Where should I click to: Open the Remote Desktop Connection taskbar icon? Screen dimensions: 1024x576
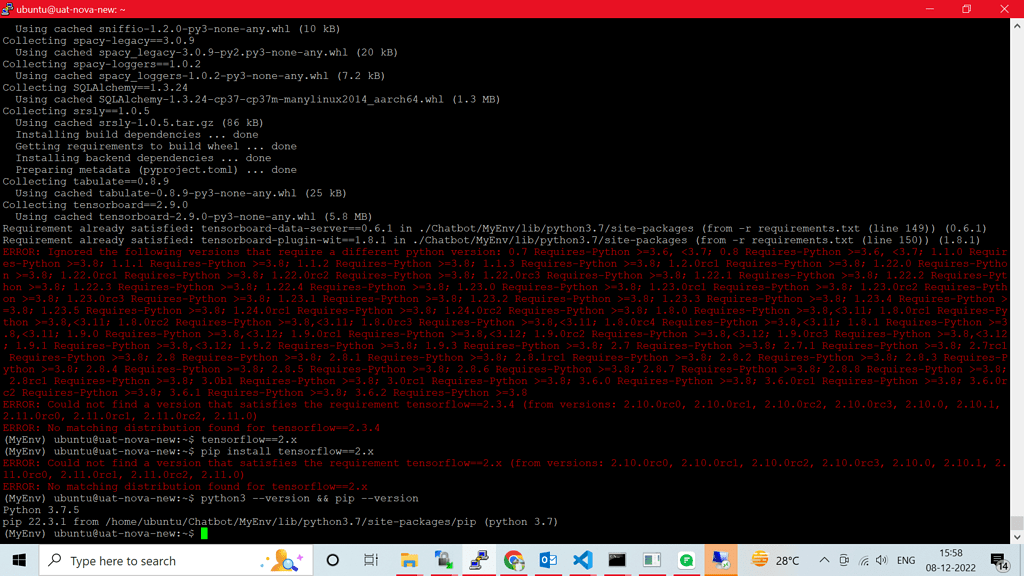478,560
